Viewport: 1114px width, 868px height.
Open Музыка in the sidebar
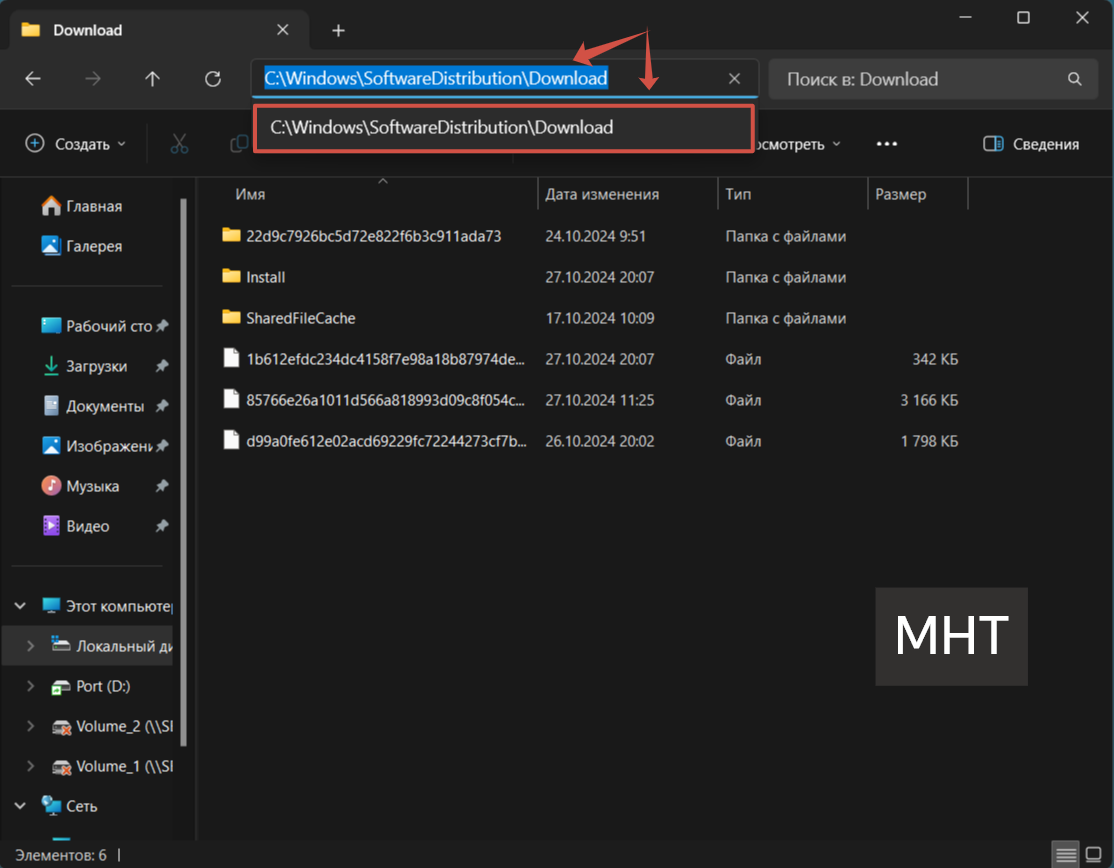point(92,487)
